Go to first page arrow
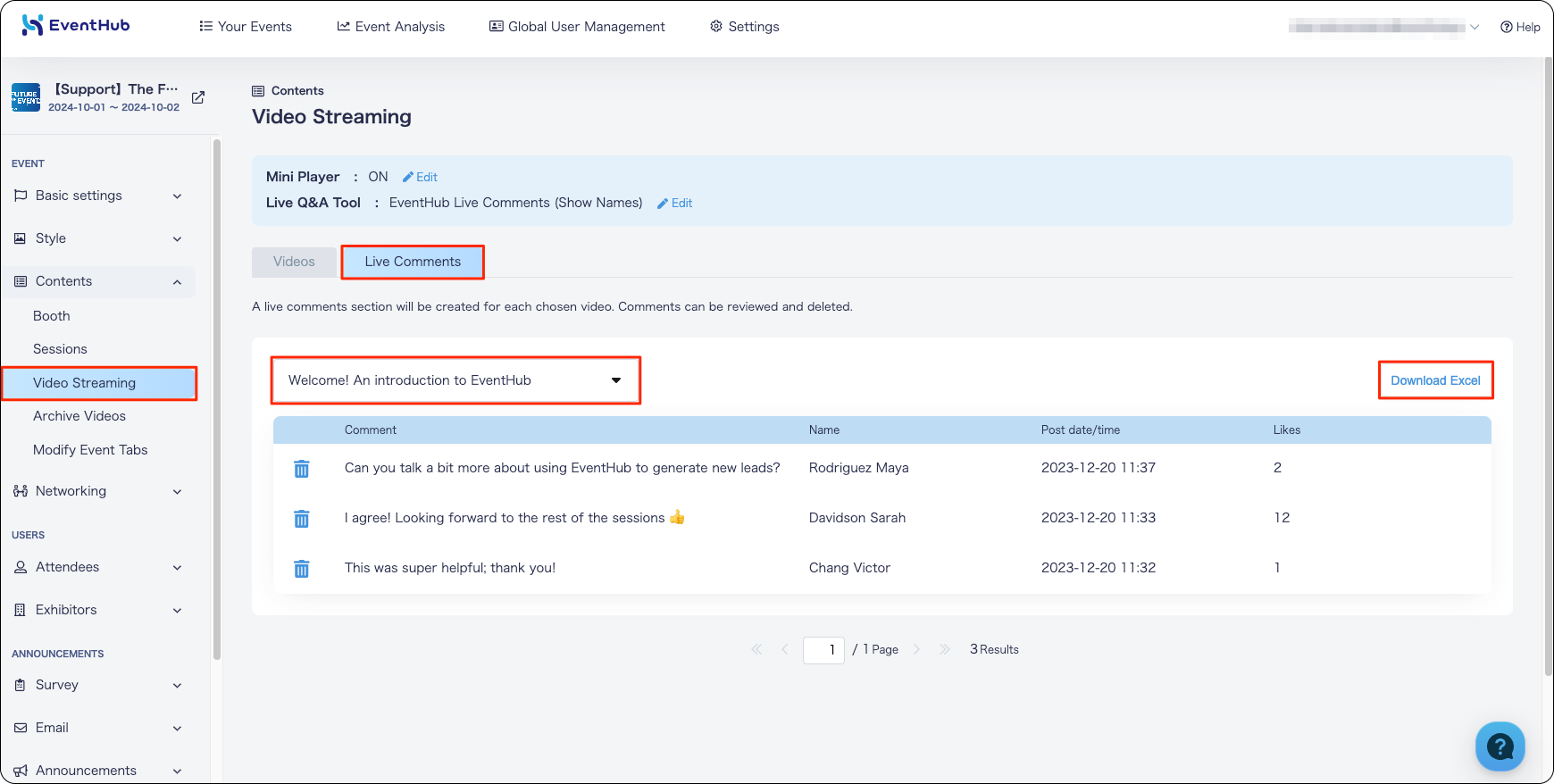This screenshot has height=784, width=1554. pyautogui.click(x=756, y=649)
